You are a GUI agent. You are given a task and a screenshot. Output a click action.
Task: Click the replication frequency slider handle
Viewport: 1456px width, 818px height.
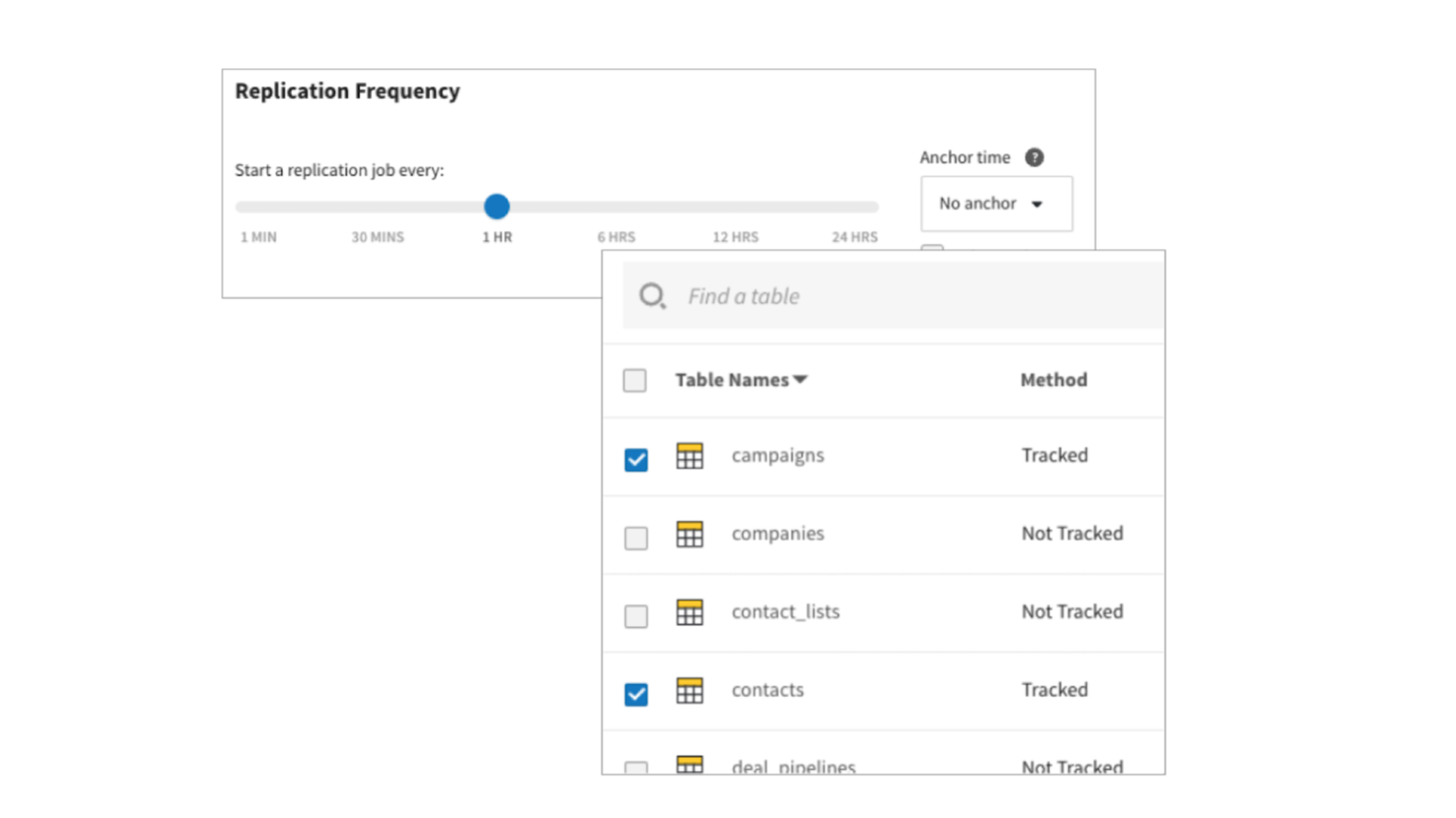(497, 206)
